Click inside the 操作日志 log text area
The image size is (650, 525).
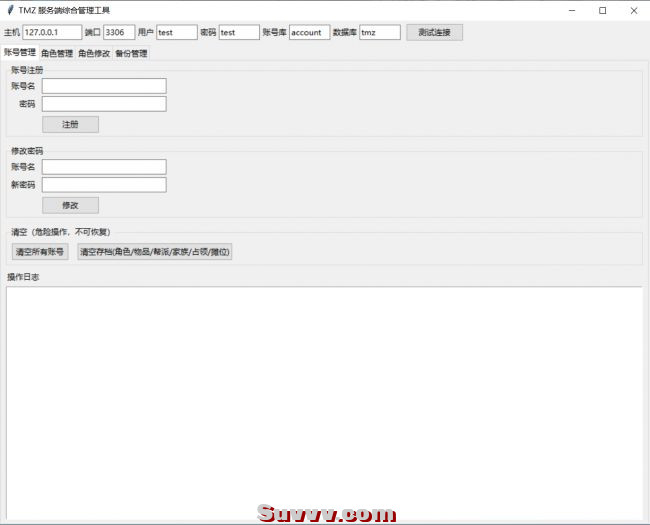tap(325, 403)
